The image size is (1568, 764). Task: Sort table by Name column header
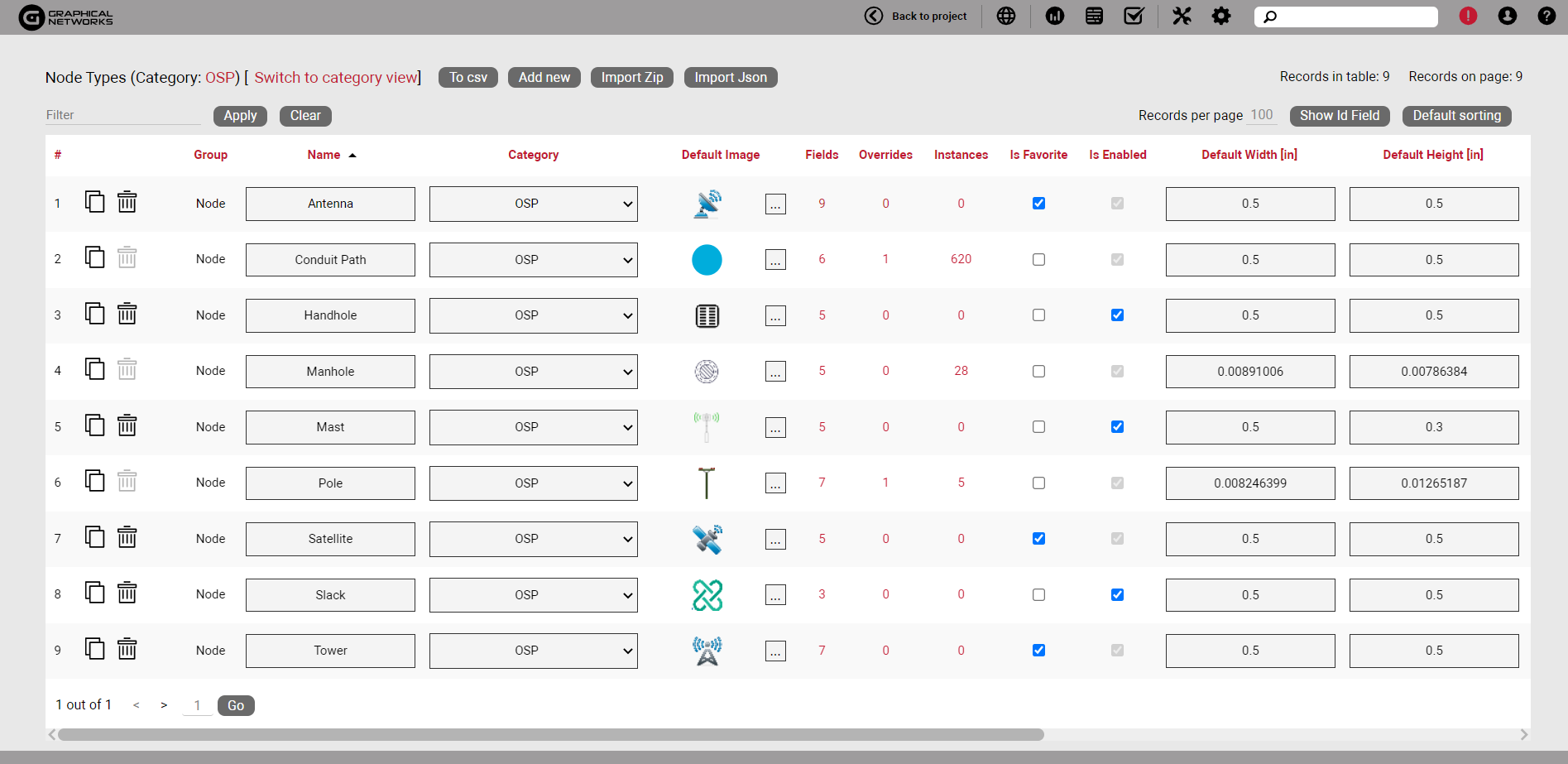click(324, 155)
